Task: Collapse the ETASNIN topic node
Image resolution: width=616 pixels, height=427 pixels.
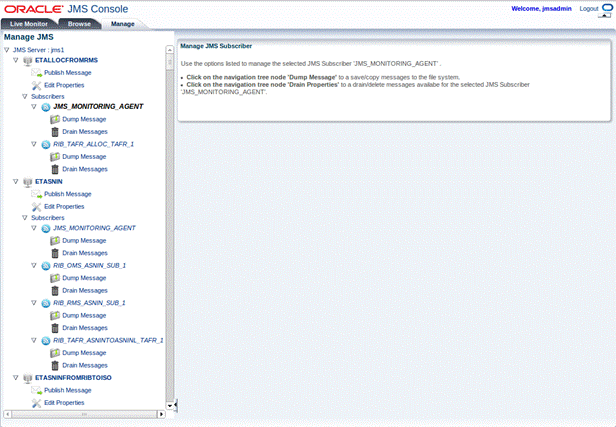Action: (16, 181)
